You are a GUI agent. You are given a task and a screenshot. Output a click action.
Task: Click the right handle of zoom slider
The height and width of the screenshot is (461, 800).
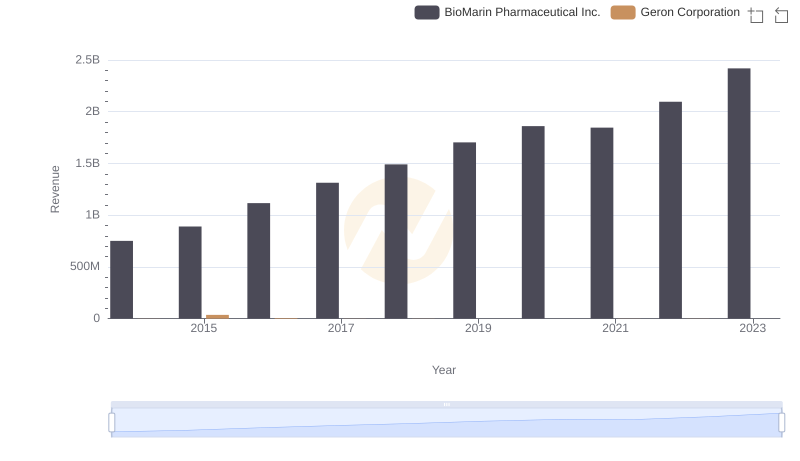click(x=781, y=423)
